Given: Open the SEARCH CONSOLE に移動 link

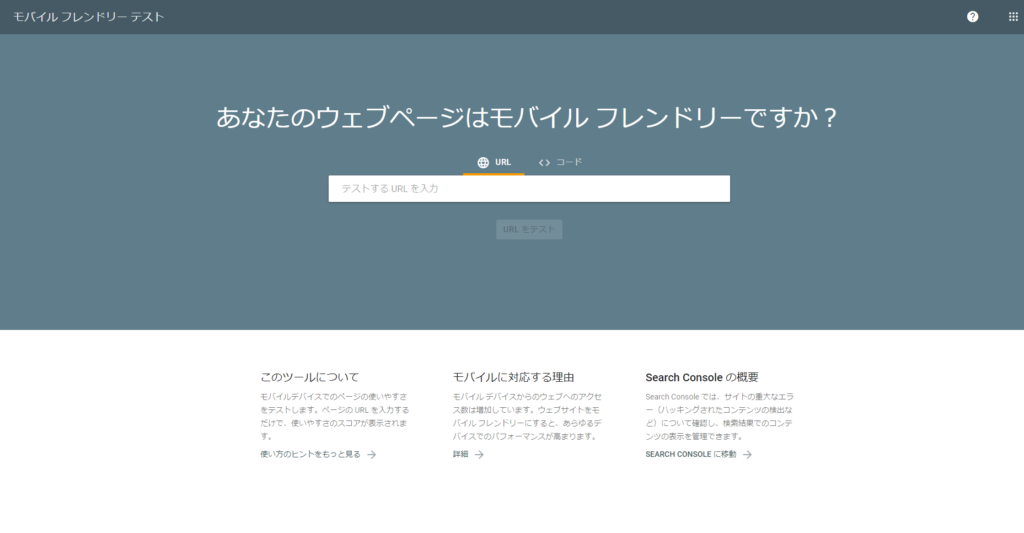Looking at the screenshot, I should (698, 455).
